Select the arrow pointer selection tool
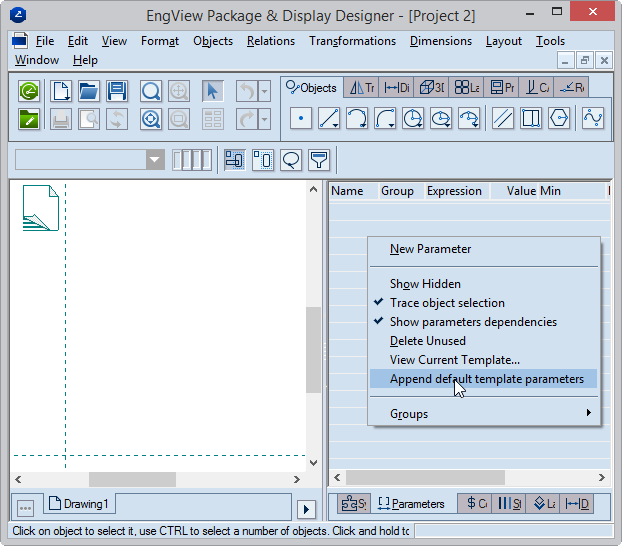 click(x=212, y=92)
